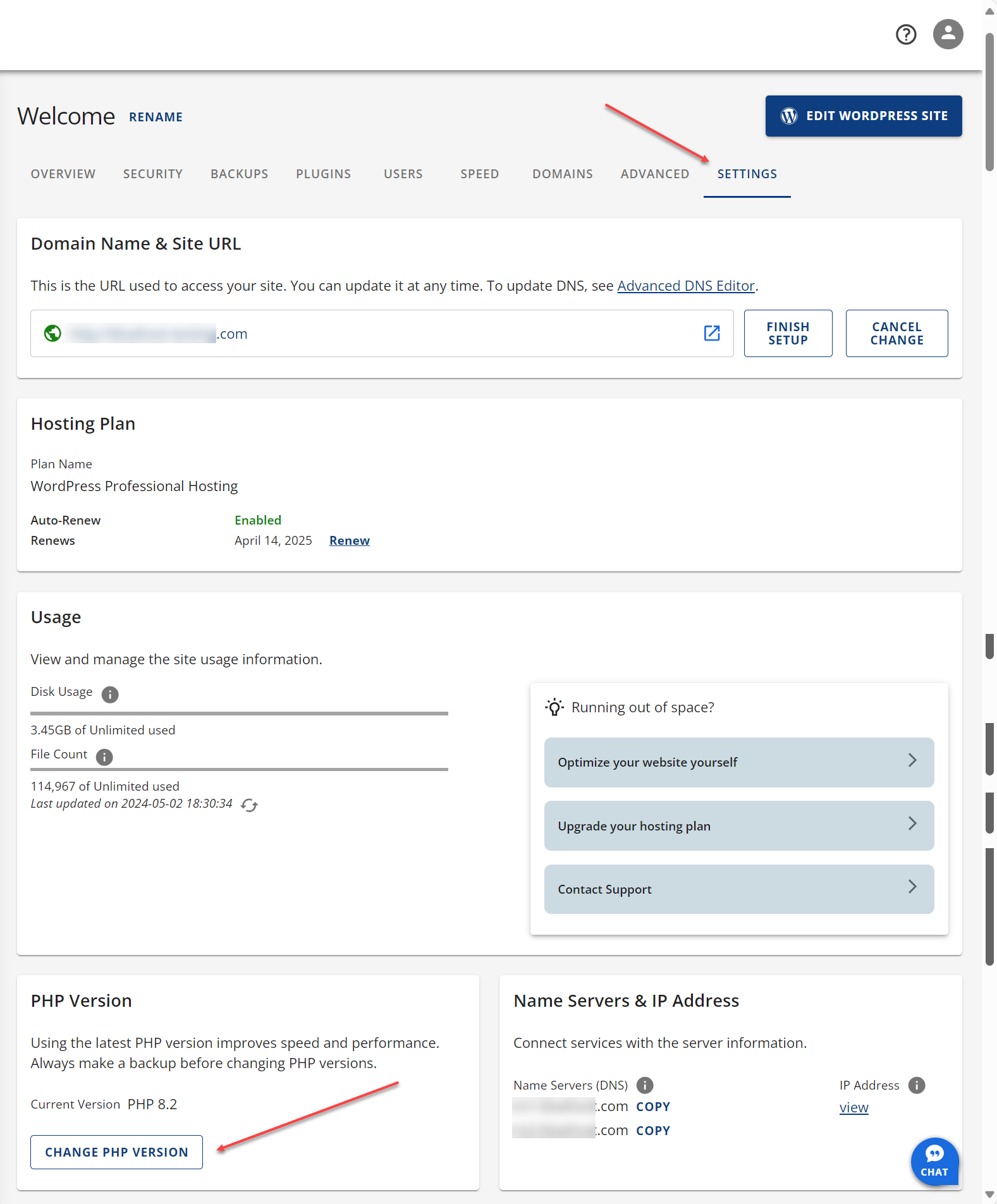
Task: Click the scrollbar up arrow
Action: click(x=990, y=11)
